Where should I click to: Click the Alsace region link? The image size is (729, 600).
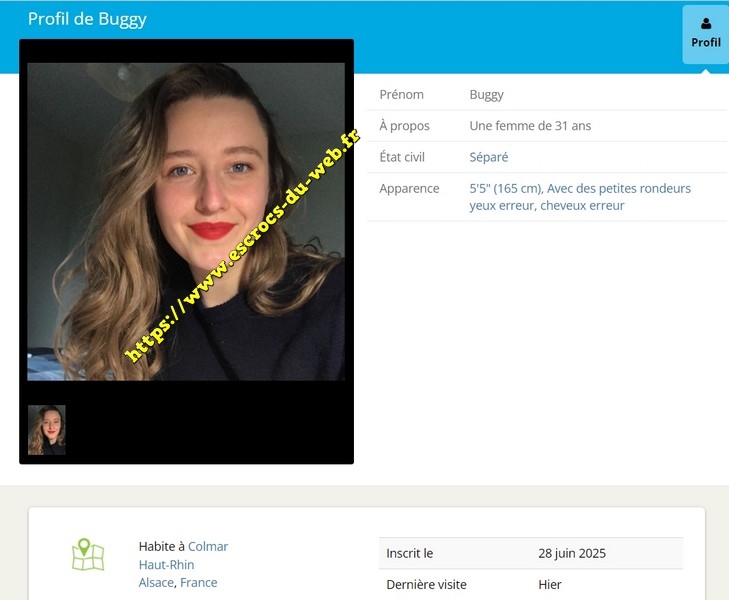click(157, 583)
